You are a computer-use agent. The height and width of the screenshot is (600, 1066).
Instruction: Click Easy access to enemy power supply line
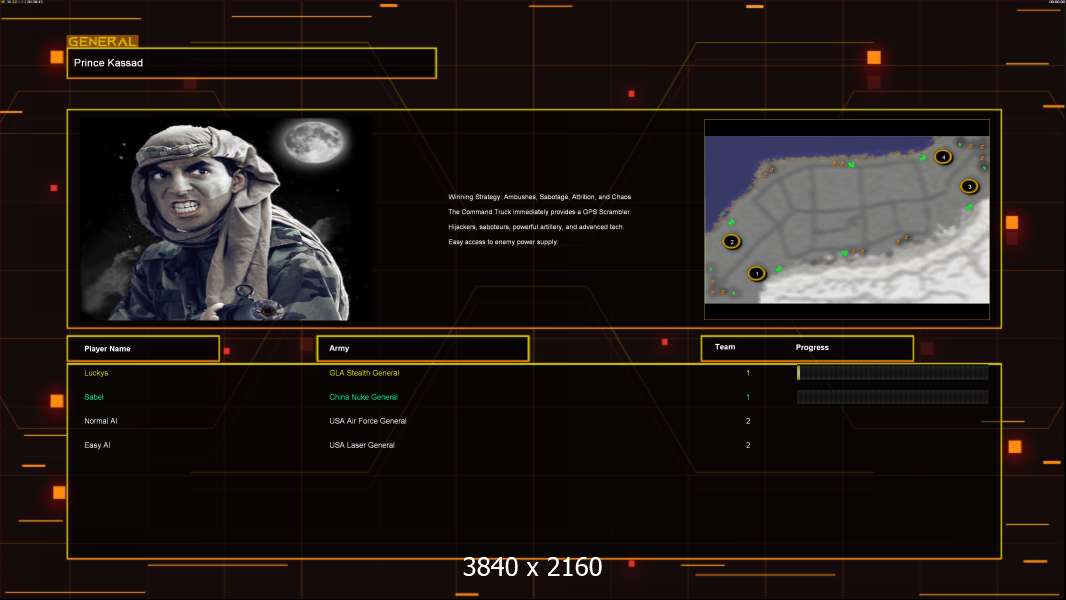pyautogui.click(x=503, y=242)
